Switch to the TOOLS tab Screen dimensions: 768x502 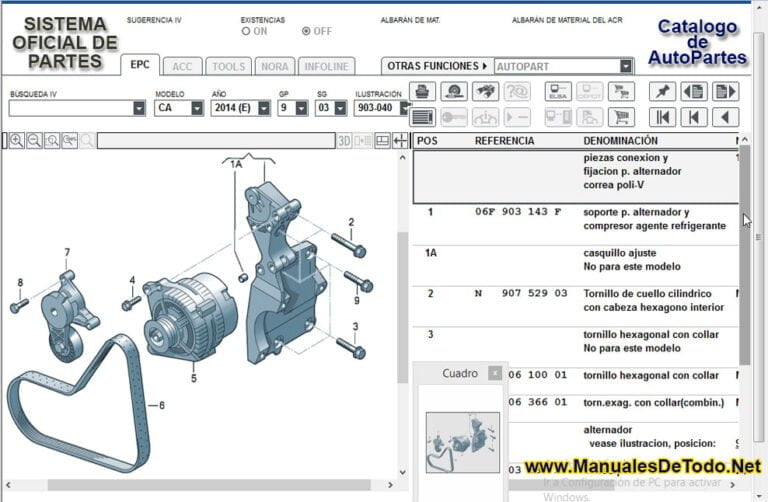pos(228,66)
